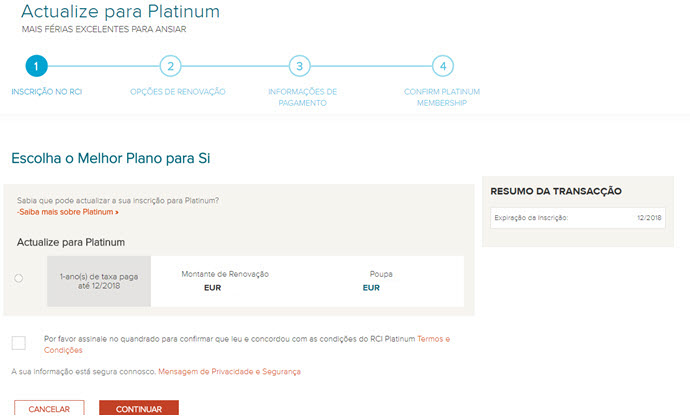
Task: Open 'Saiba mais sobre Platinum' link
Action: (x=67, y=212)
